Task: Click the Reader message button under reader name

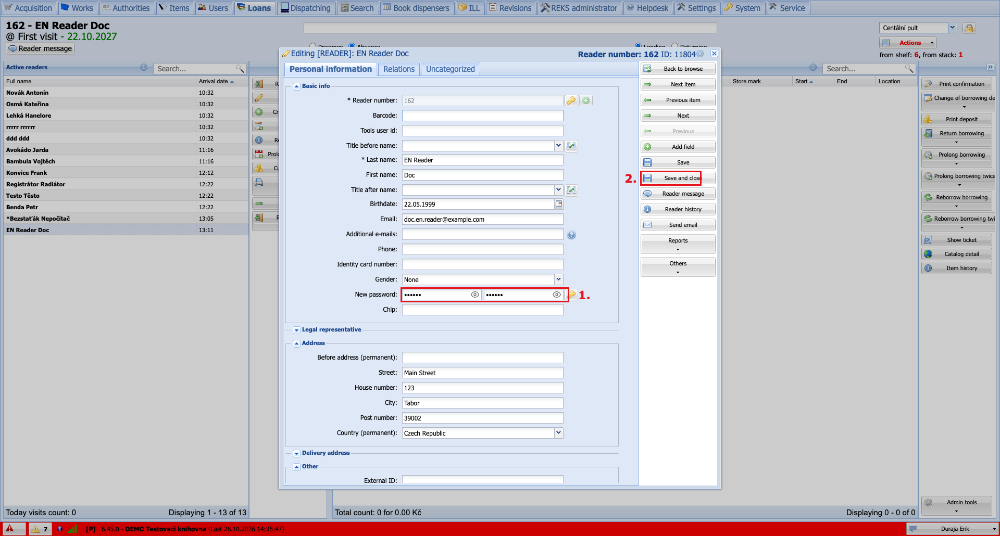Action: pos(40,48)
